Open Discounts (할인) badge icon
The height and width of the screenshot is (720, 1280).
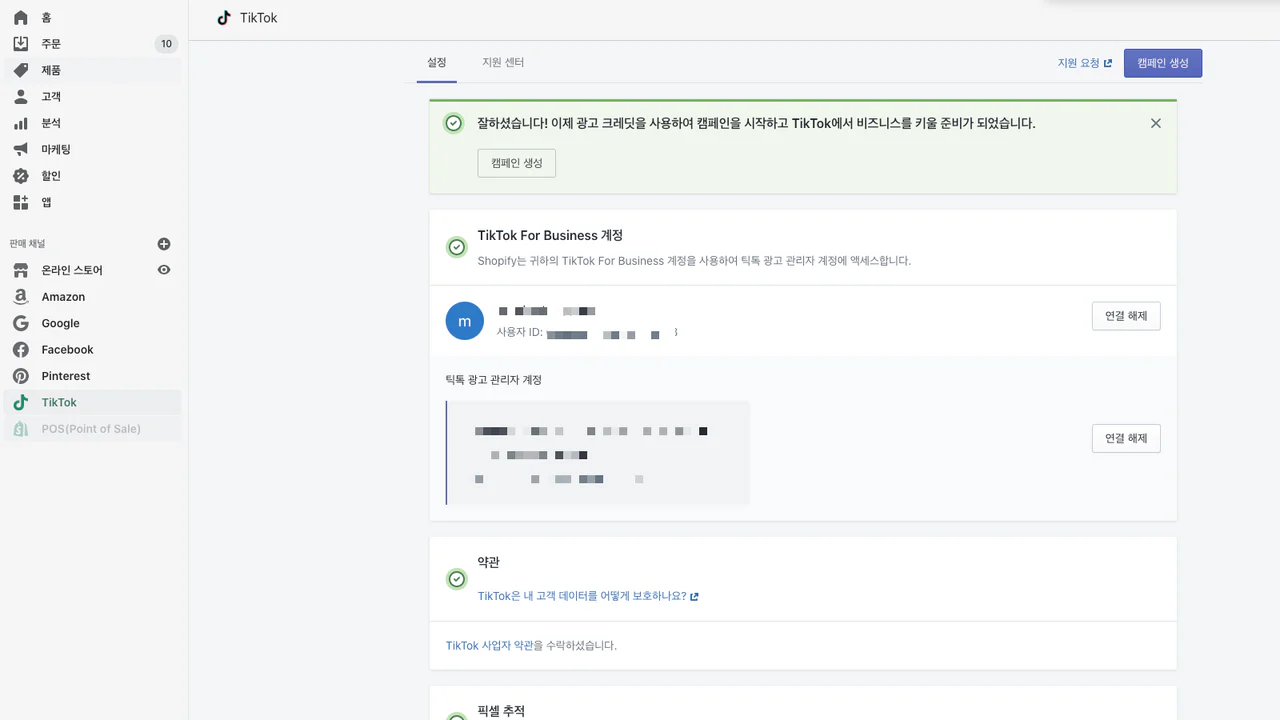point(21,176)
